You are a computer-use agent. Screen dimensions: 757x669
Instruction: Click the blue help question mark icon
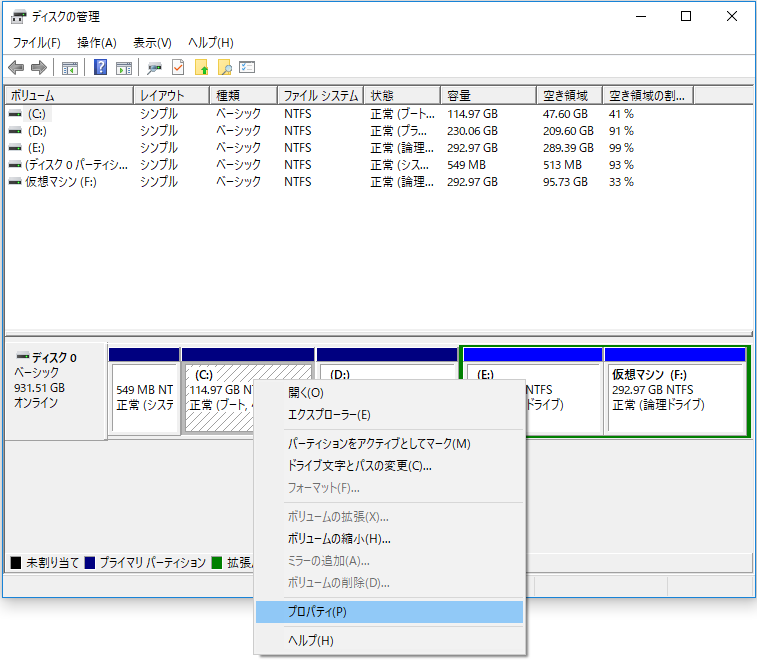(100, 68)
